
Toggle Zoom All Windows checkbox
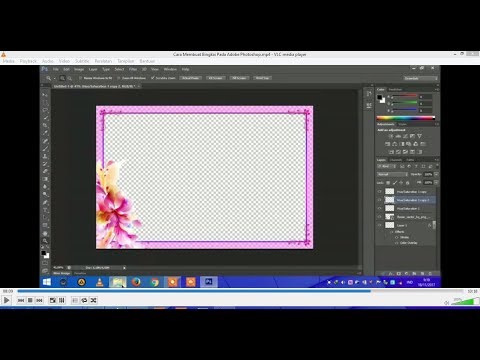pos(119,78)
